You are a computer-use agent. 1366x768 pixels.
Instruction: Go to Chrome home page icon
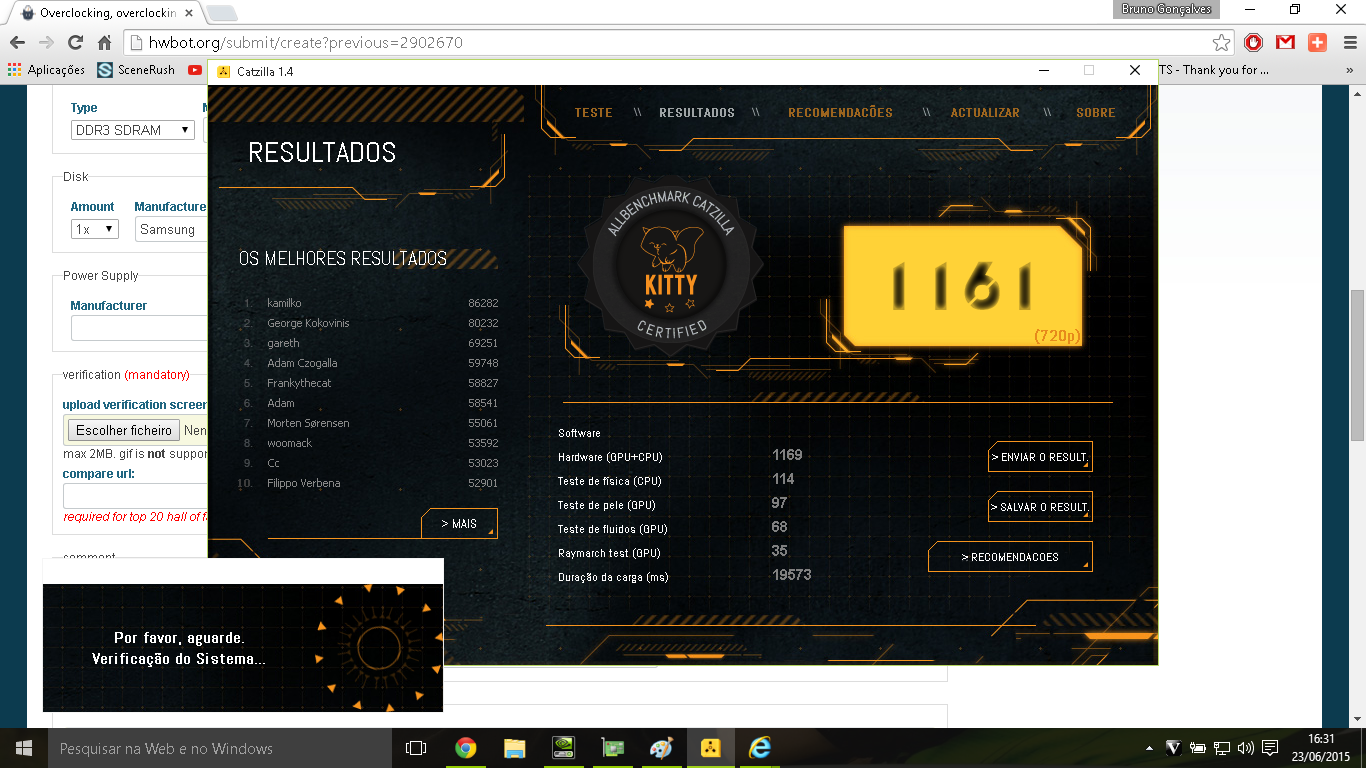[x=104, y=43]
